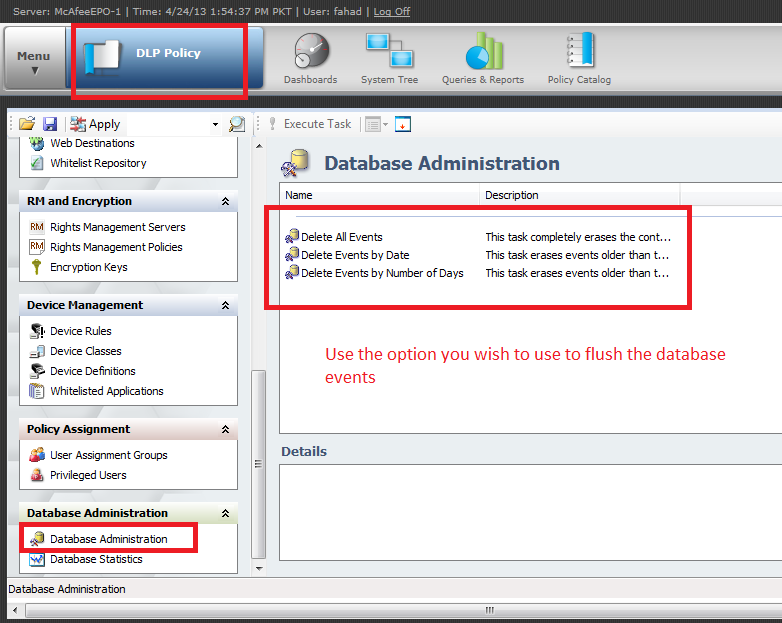The height and width of the screenshot is (623, 782).
Task: Click the Web Destinations globe icon
Action: click(x=36, y=143)
